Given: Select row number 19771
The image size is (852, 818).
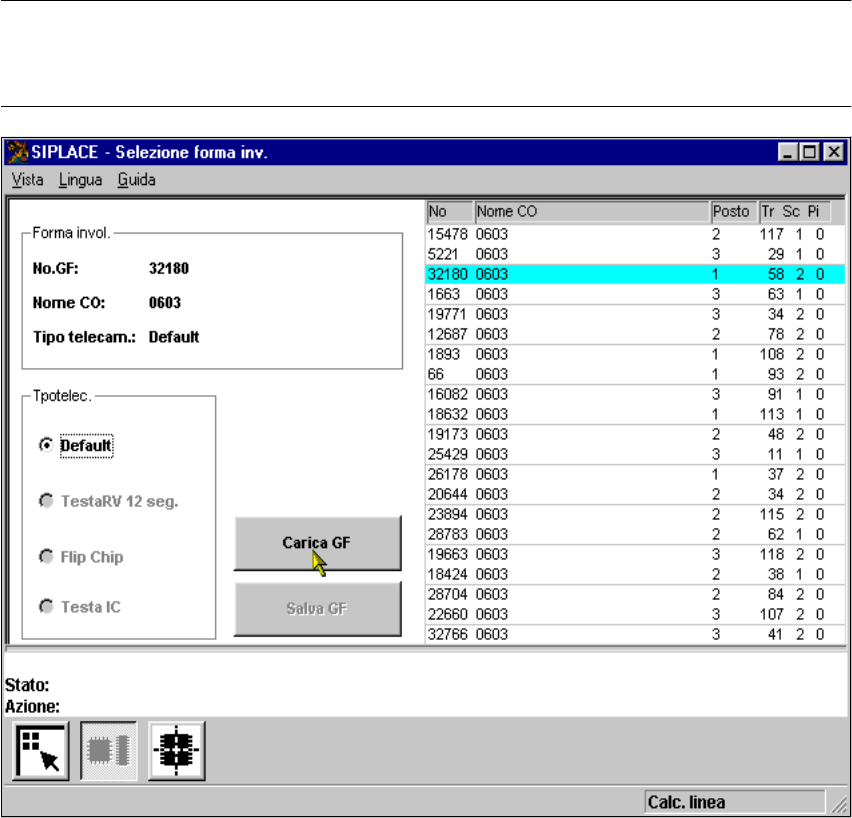Looking at the screenshot, I should (x=635, y=314).
